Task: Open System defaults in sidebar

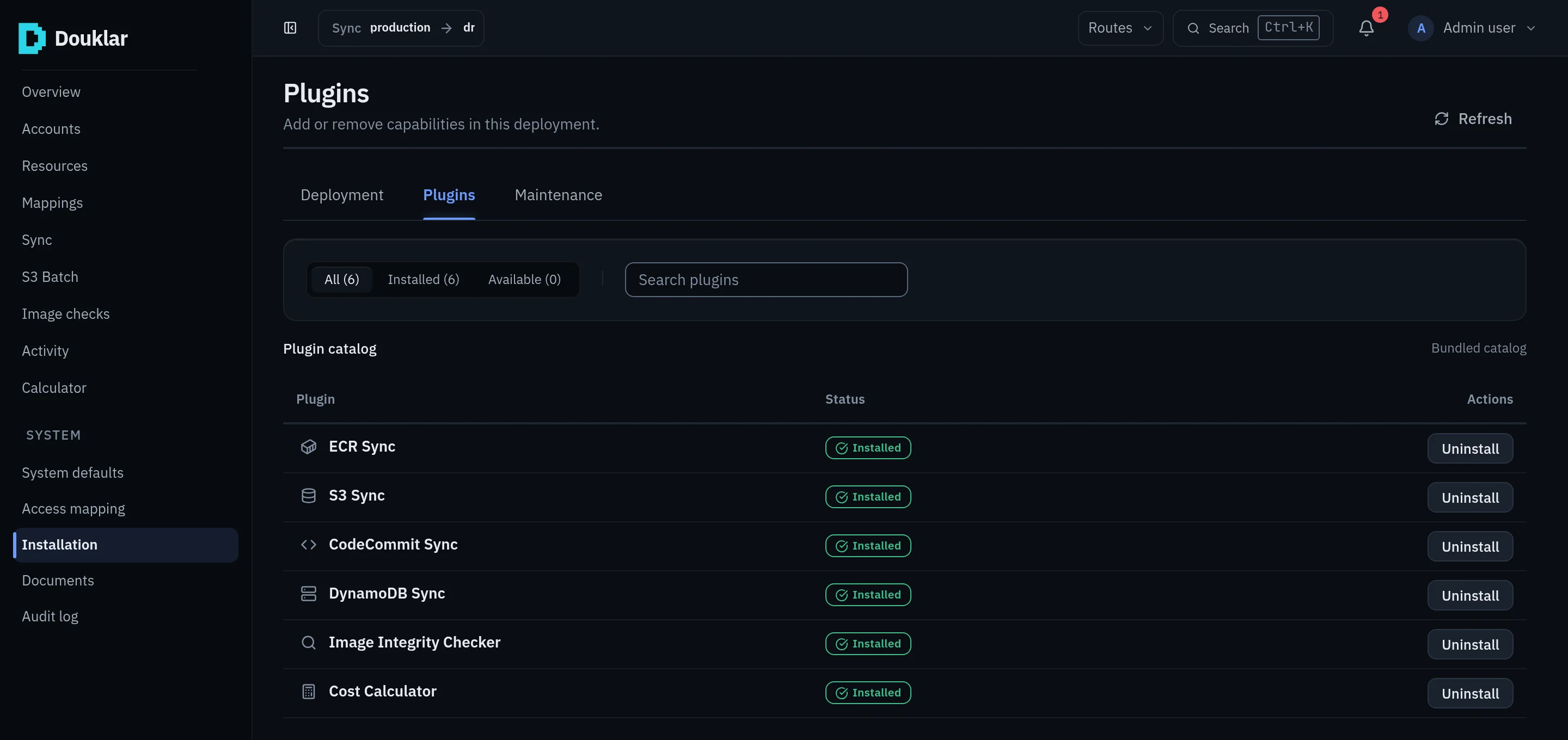Action: coord(72,473)
